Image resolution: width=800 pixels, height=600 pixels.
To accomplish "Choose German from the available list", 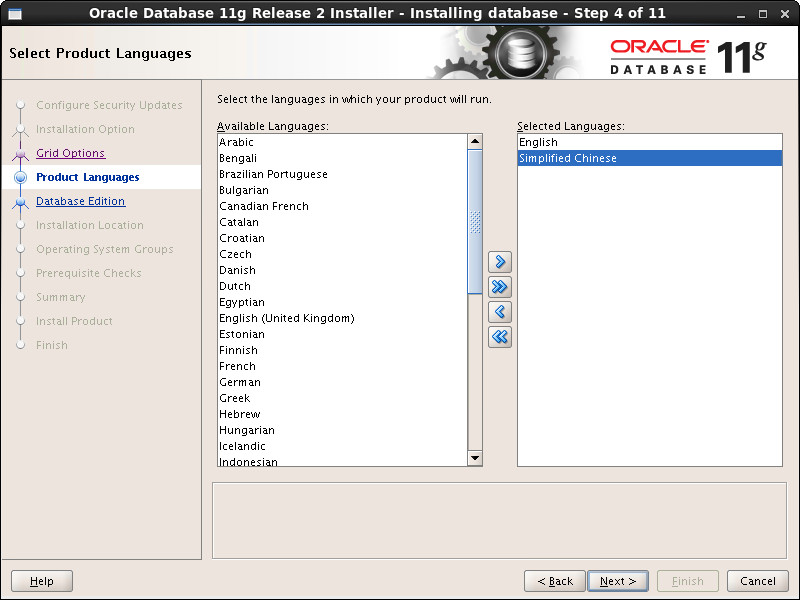I will [342, 382].
